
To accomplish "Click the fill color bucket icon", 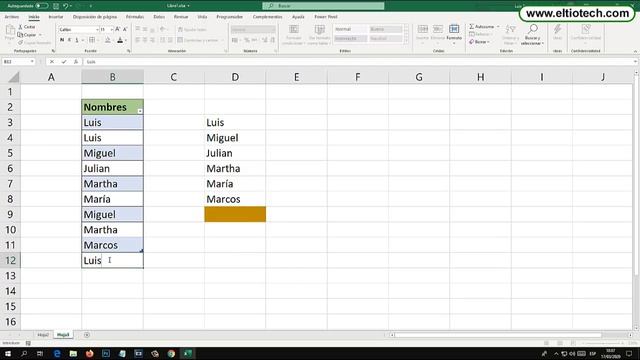I will (108, 40).
